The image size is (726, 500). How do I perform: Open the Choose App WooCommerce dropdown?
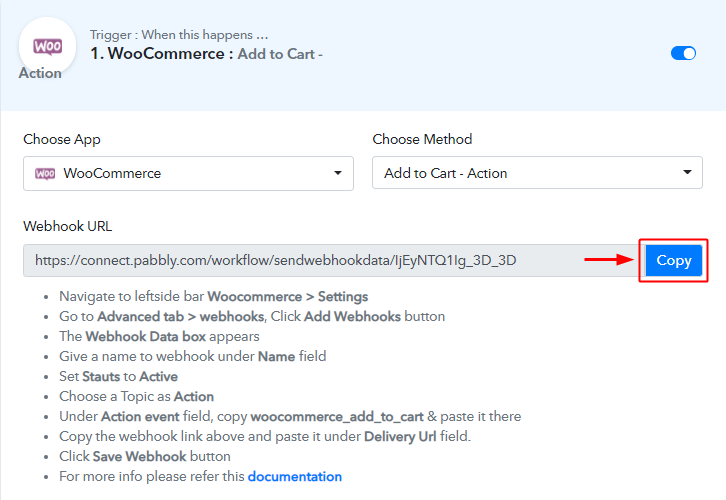pos(188,173)
